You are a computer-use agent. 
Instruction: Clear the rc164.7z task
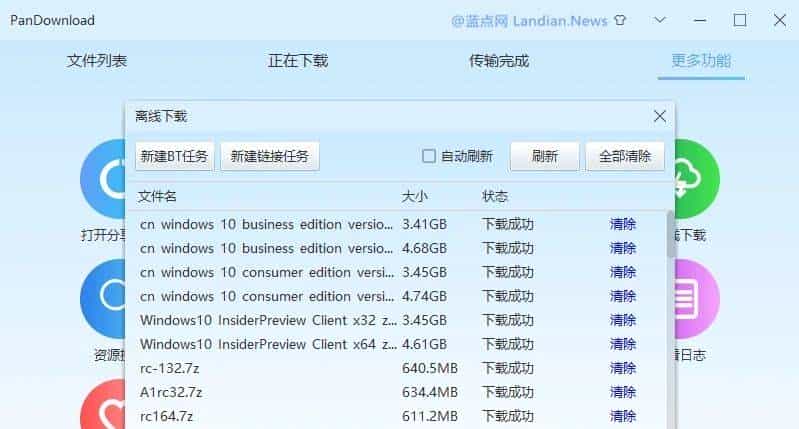click(623, 416)
